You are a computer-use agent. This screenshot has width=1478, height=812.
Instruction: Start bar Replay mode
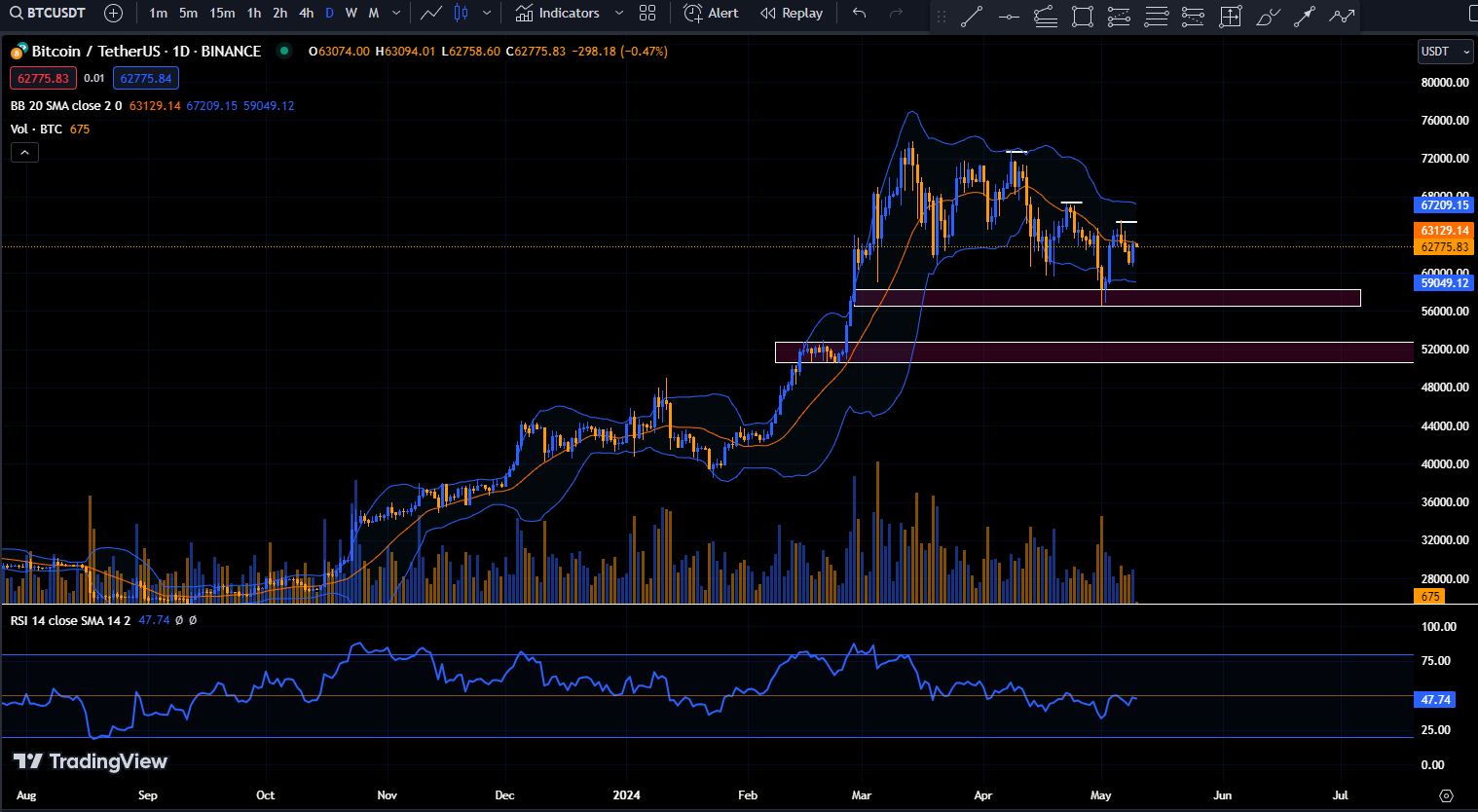click(792, 13)
